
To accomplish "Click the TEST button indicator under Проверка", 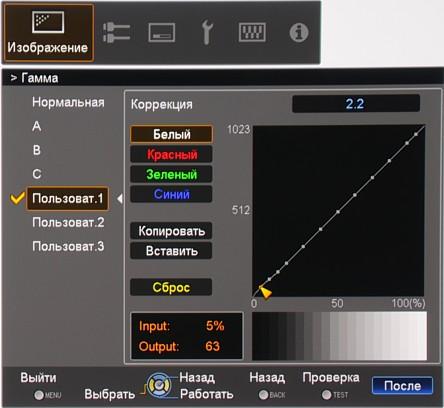I will click(327, 395).
